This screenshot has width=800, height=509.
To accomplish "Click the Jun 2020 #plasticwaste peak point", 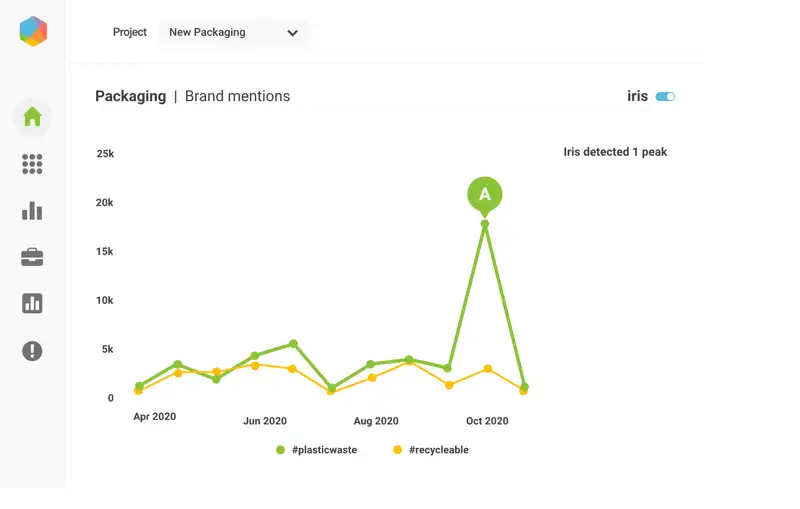I will click(x=293, y=344).
